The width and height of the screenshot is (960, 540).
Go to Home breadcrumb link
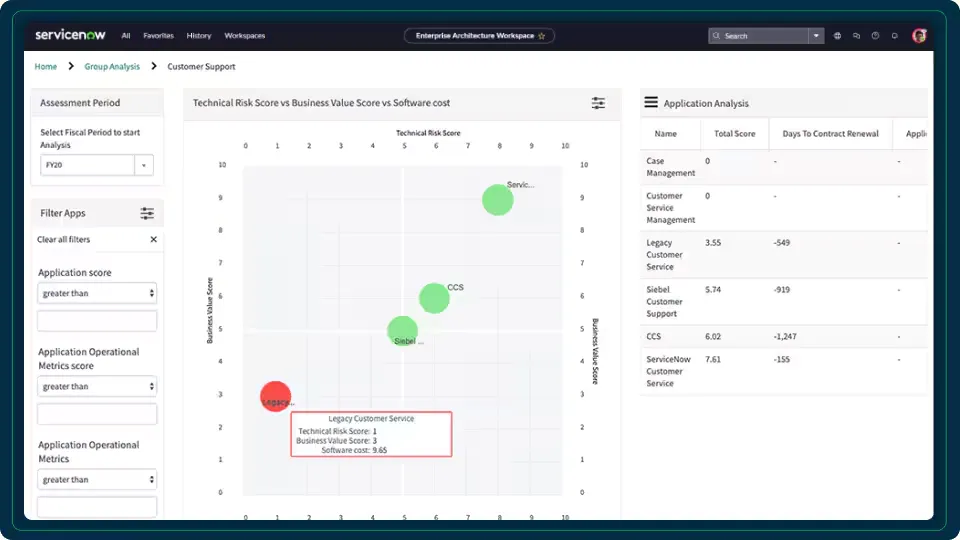pyautogui.click(x=45, y=66)
